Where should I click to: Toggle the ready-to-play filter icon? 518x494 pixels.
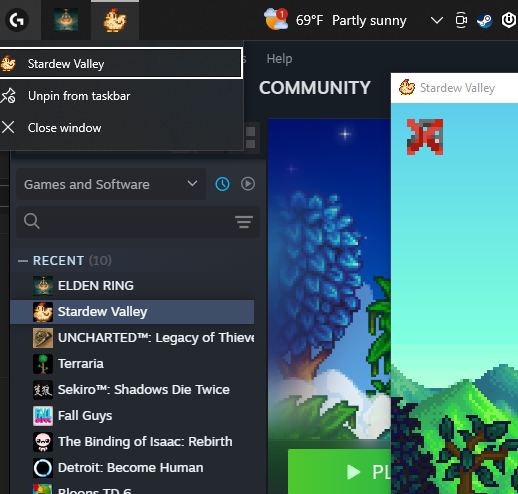[x=248, y=184]
